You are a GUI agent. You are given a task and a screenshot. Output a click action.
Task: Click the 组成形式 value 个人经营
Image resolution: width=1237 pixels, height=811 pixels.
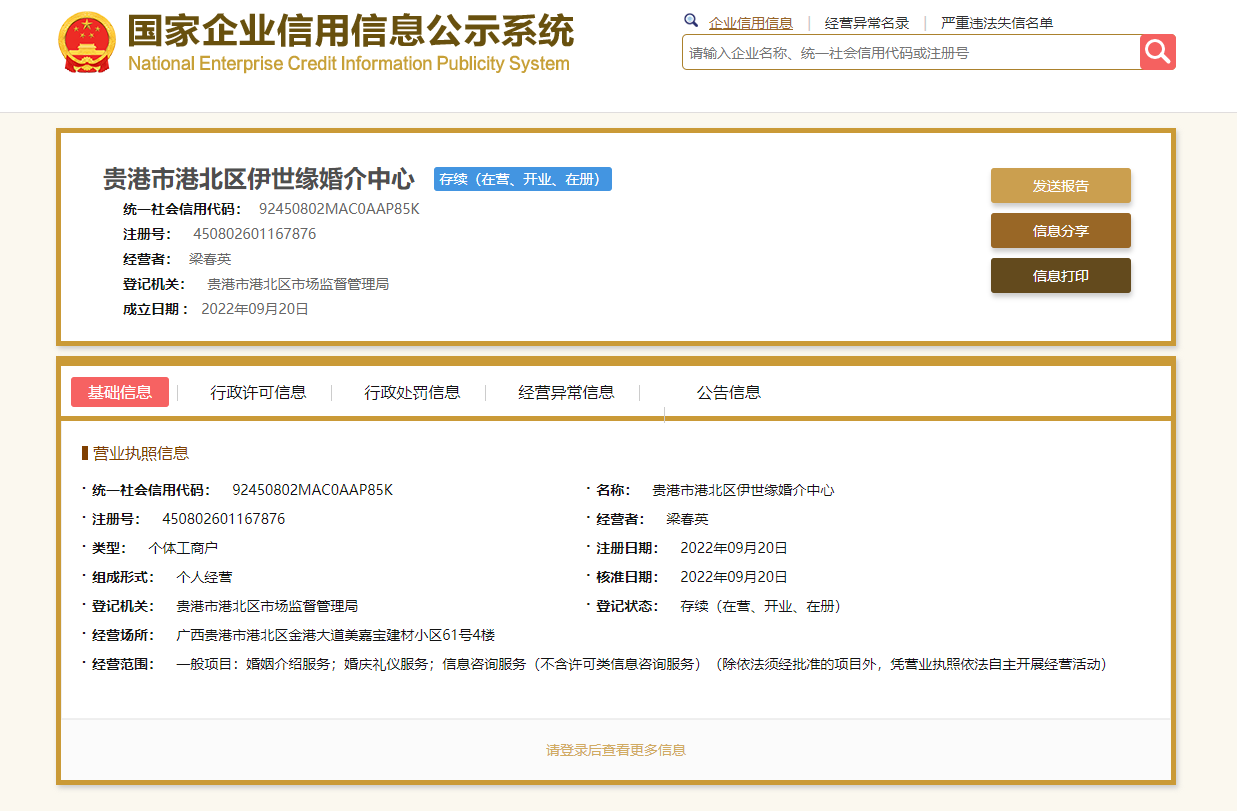pyautogui.click(x=204, y=577)
